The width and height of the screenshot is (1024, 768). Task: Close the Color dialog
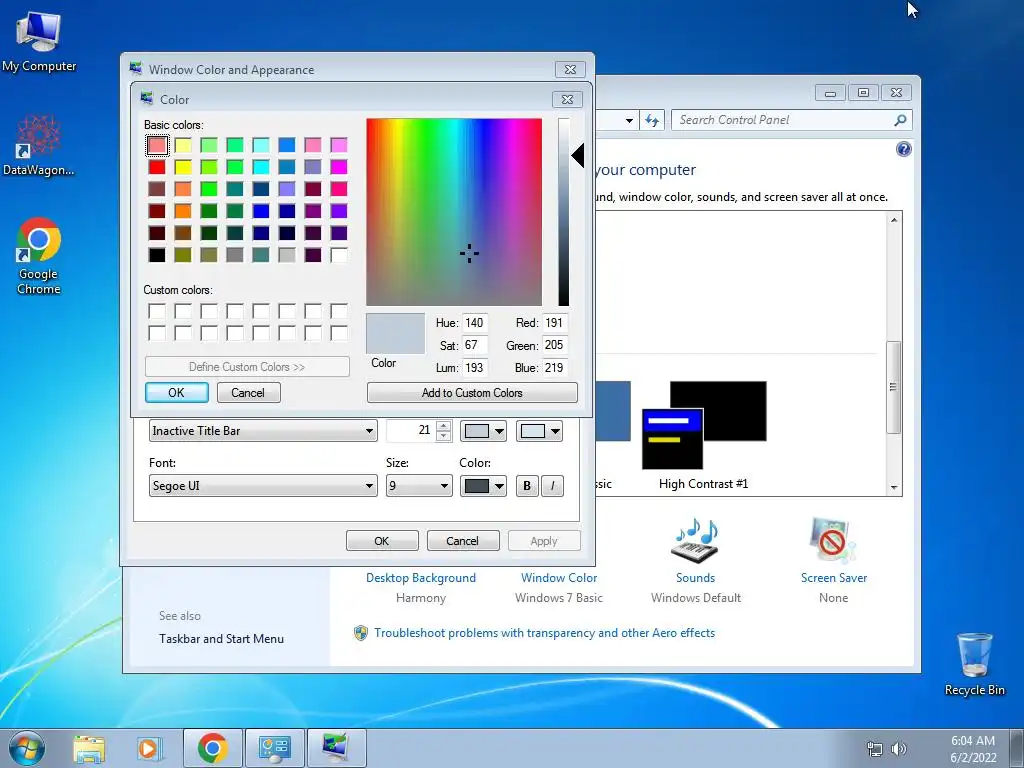pos(567,99)
